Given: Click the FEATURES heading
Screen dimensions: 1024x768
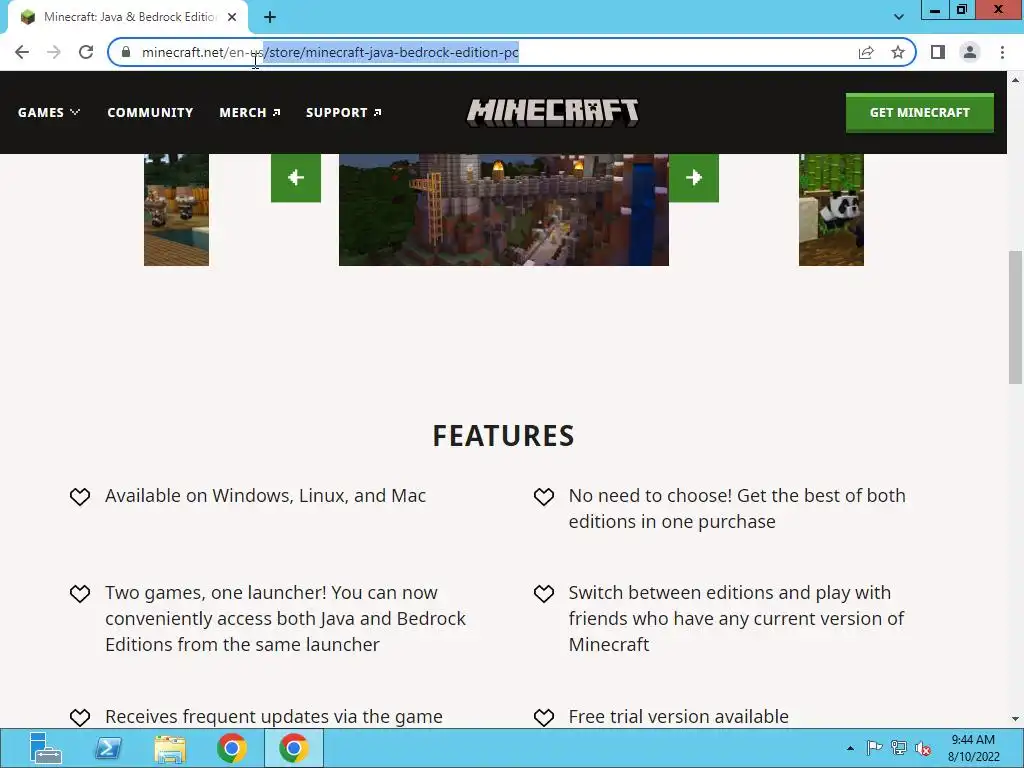Looking at the screenshot, I should [504, 436].
